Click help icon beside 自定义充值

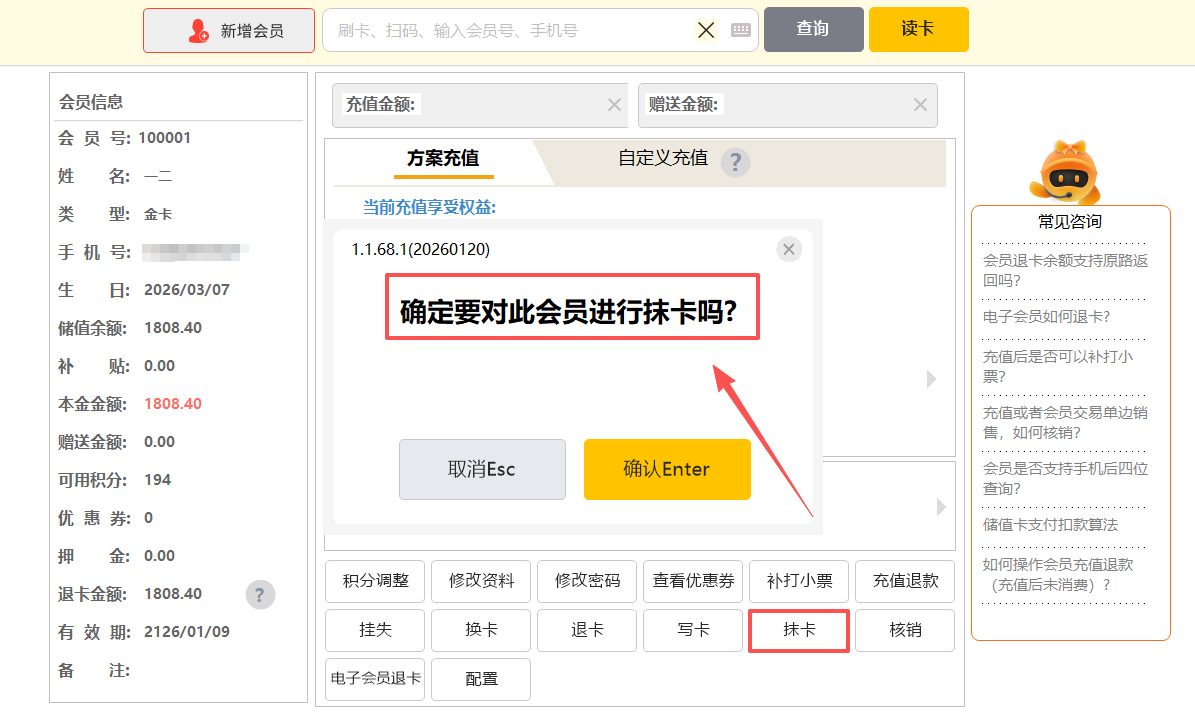click(735, 162)
